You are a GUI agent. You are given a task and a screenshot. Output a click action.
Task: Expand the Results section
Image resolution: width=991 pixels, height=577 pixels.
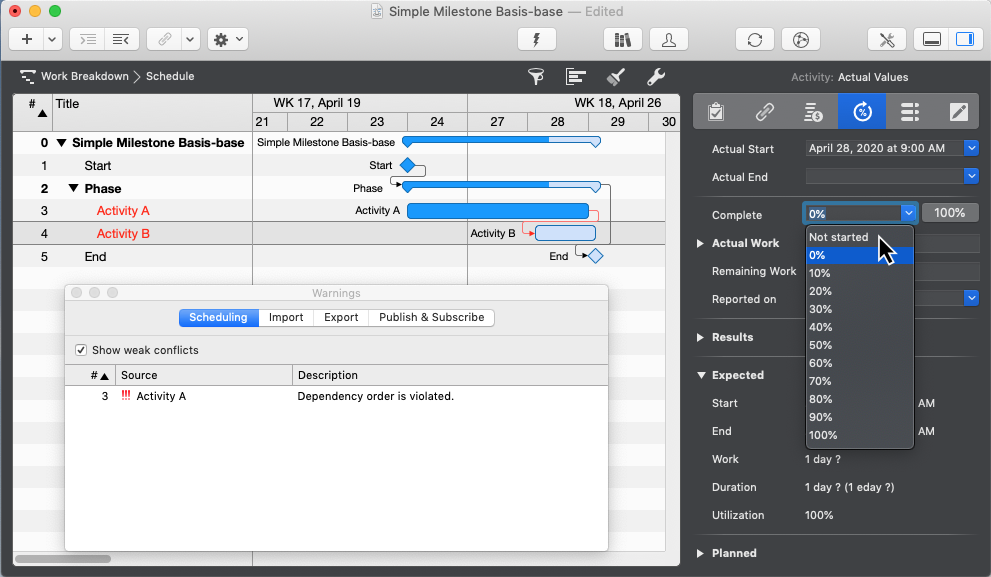tap(700, 338)
